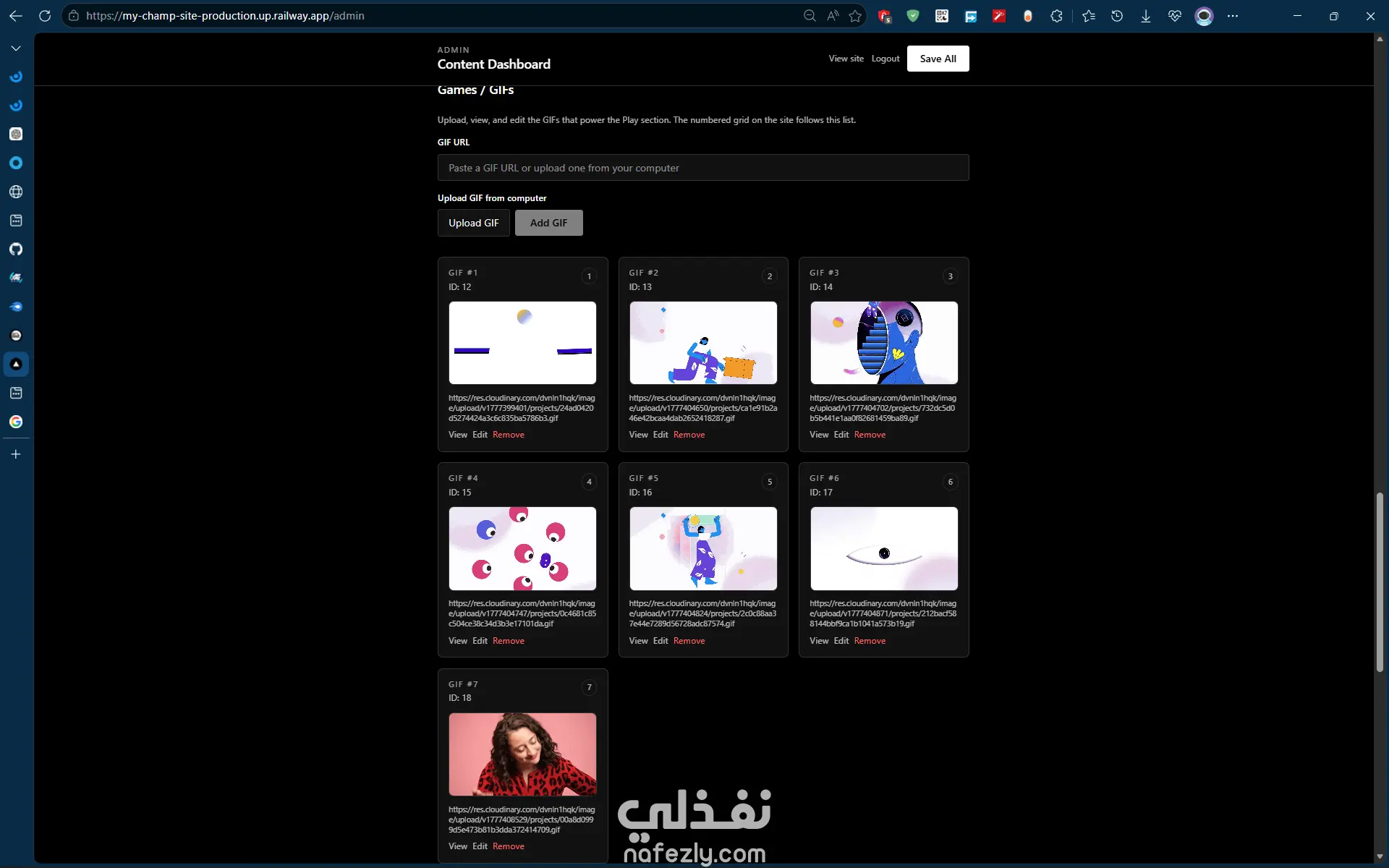The image size is (1389, 868).
Task: Click View under GIF #2
Action: (x=639, y=435)
